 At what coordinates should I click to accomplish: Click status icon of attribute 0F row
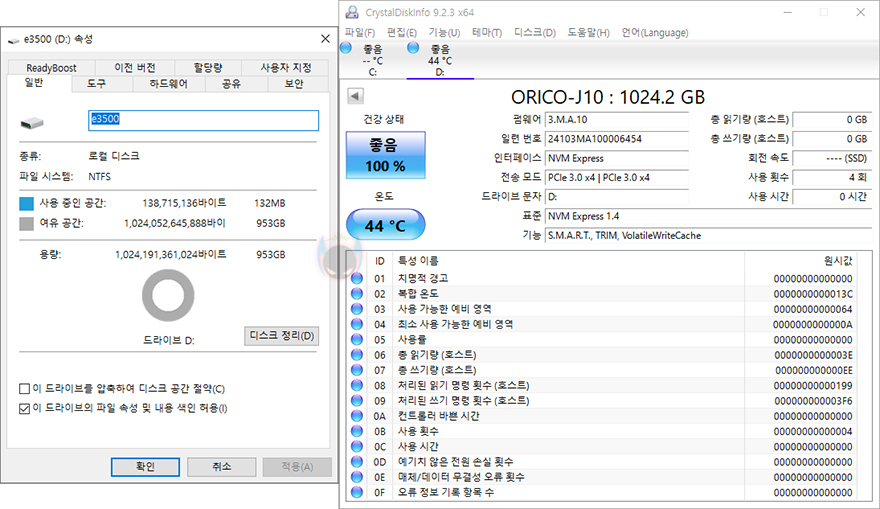pos(356,492)
